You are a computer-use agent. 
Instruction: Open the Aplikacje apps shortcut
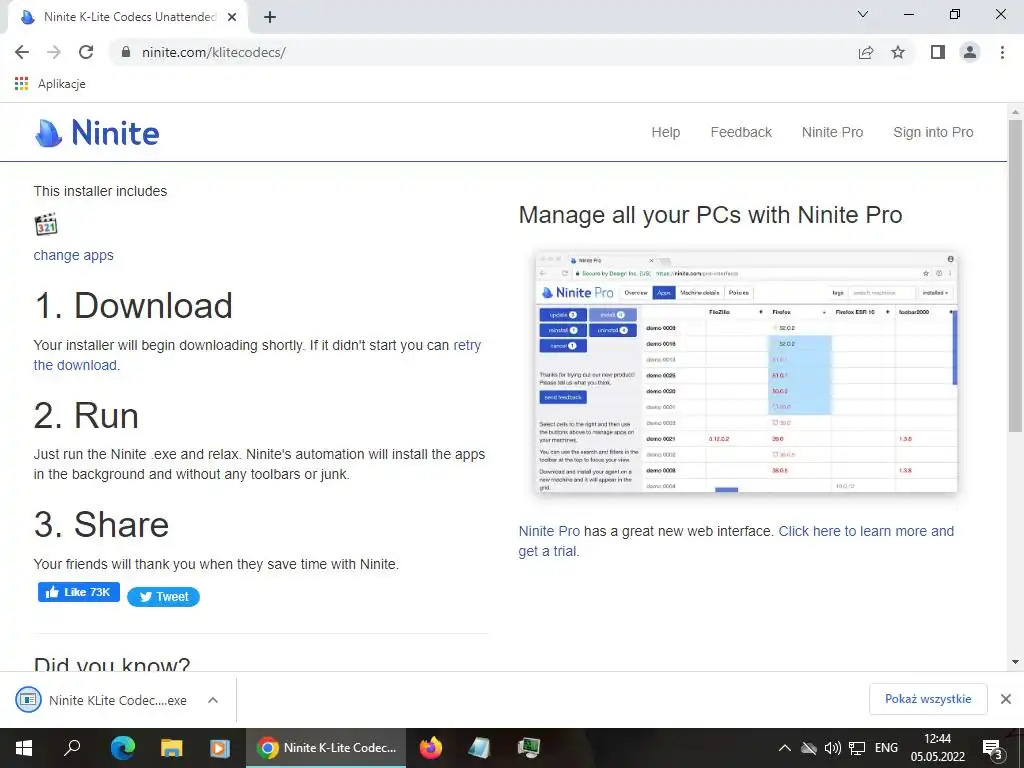[50, 84]
